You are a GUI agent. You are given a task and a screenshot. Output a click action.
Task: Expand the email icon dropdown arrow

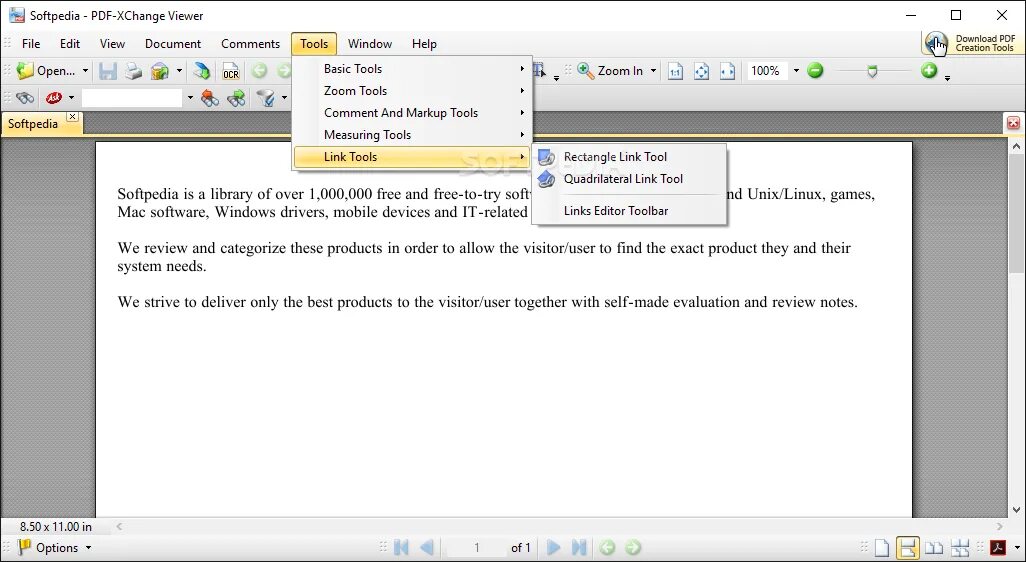pos(179,71)
